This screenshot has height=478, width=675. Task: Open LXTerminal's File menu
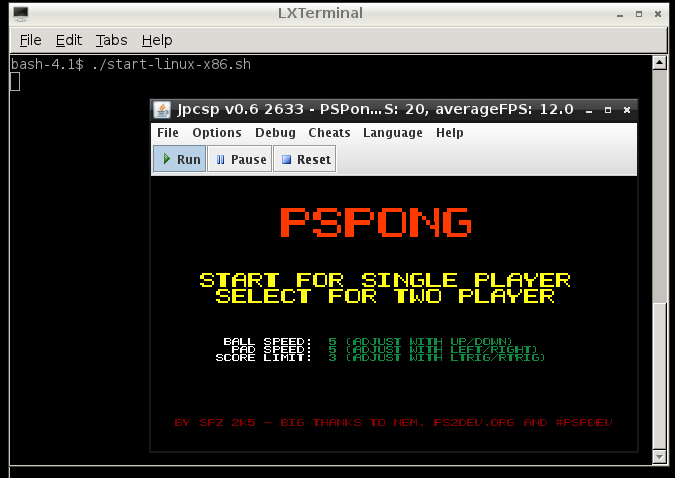(x=31, y=40)
